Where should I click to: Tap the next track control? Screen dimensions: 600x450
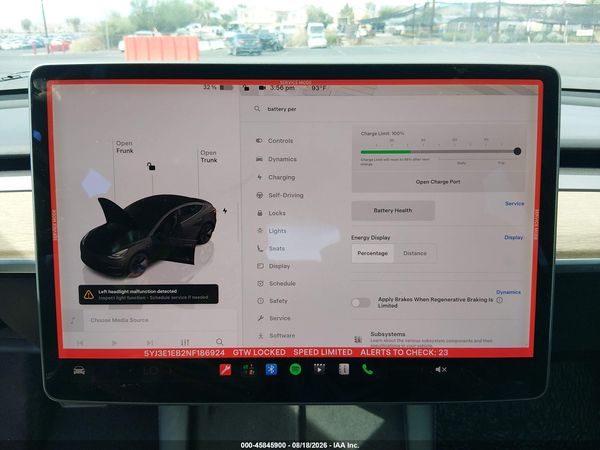150,342
